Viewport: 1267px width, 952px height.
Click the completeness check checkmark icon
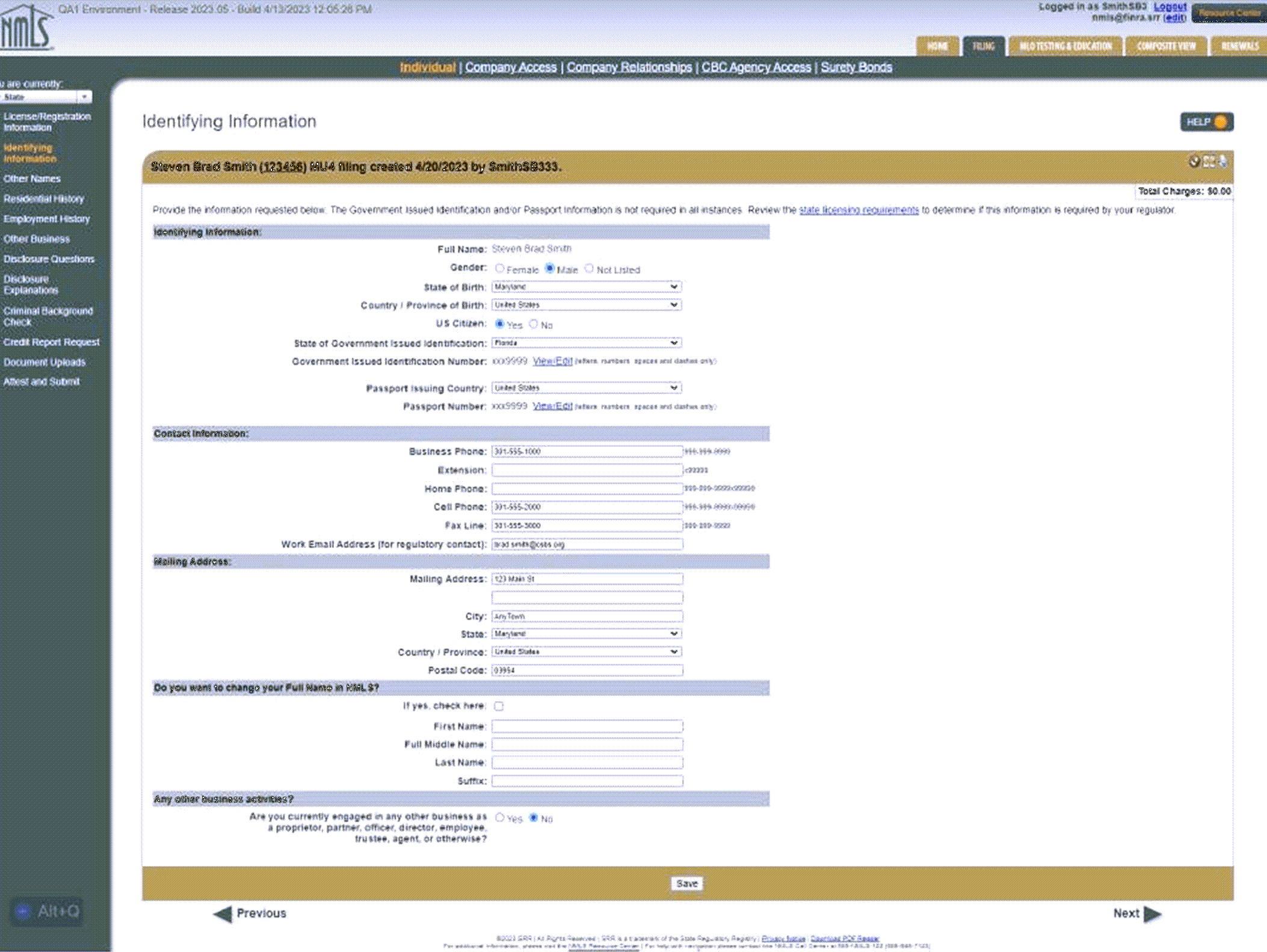point(1194,161)
